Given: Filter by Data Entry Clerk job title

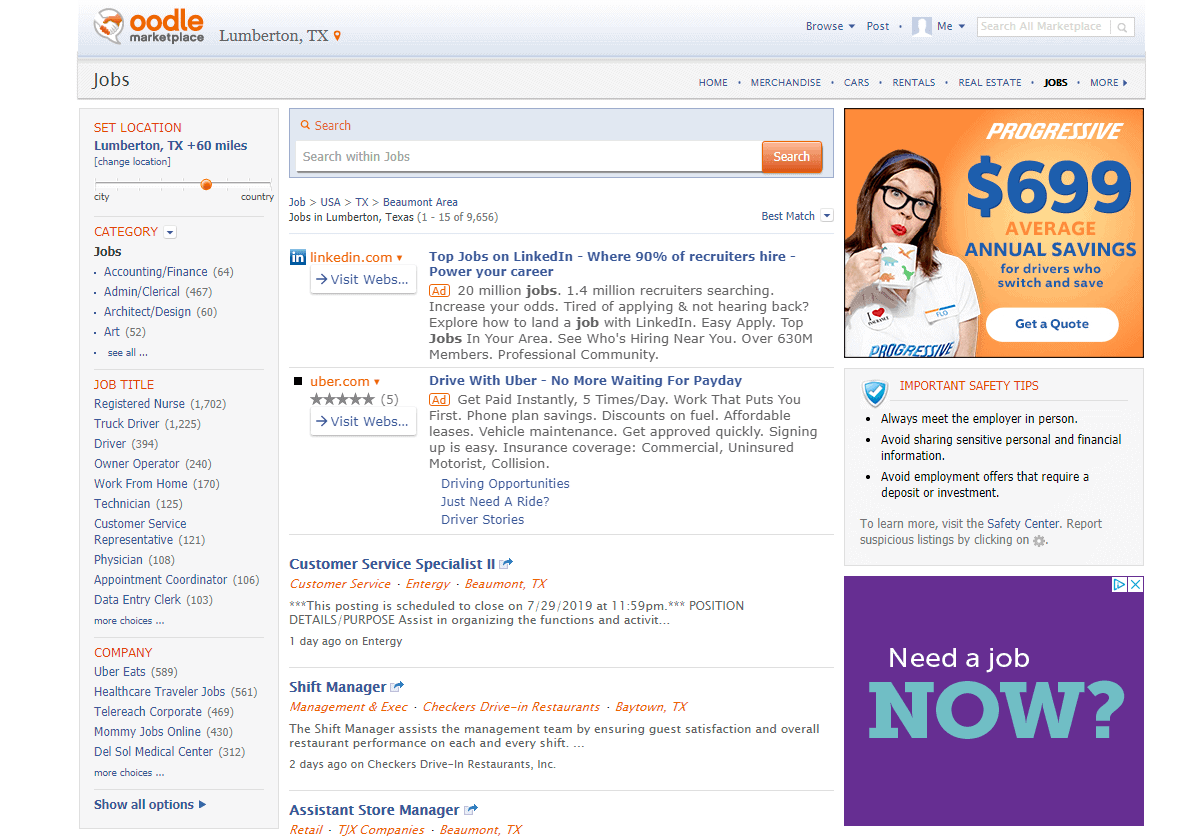Looking at the screenshot, I should click(137, 600).
